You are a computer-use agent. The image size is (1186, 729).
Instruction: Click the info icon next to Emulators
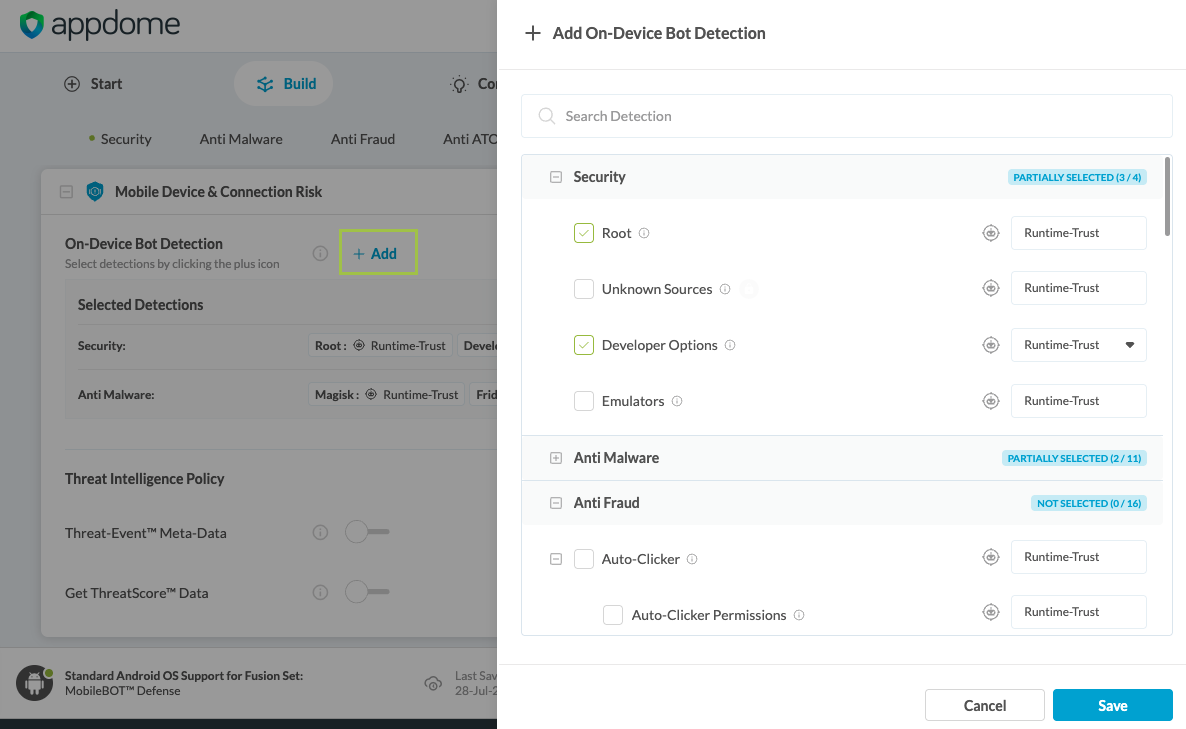click(677, 401)
